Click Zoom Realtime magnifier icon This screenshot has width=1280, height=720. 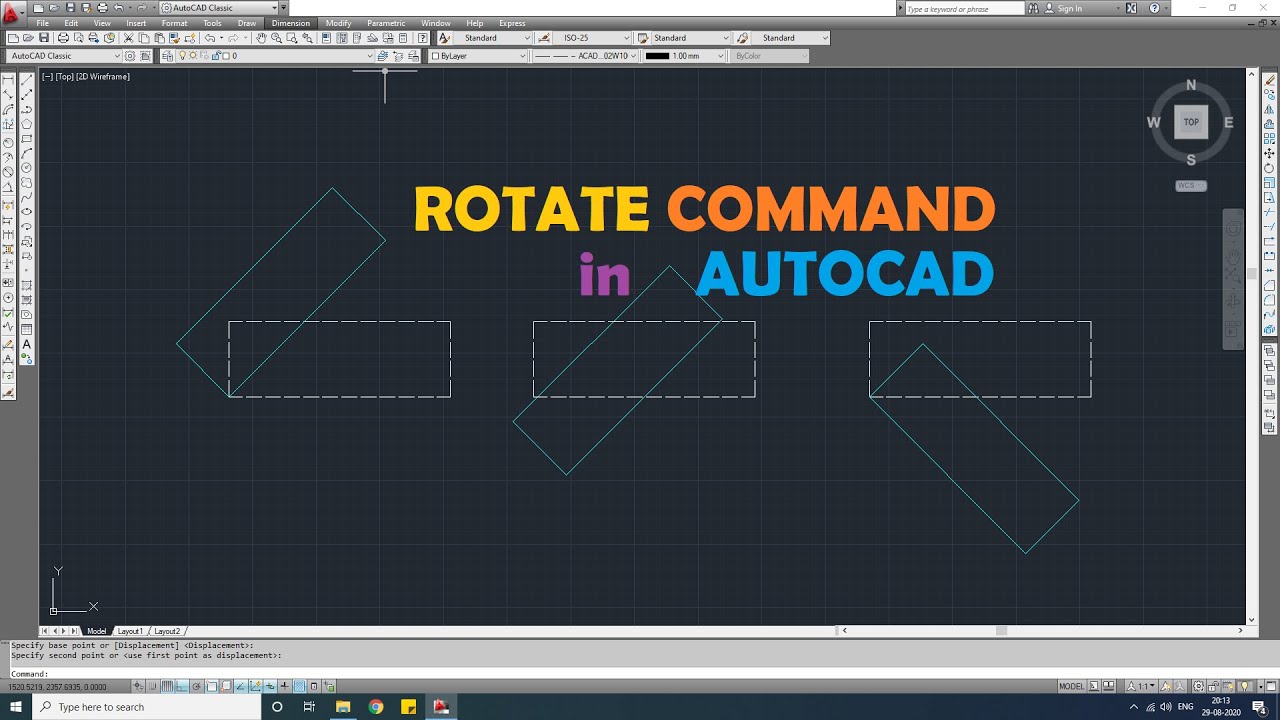tap(276, 38)
